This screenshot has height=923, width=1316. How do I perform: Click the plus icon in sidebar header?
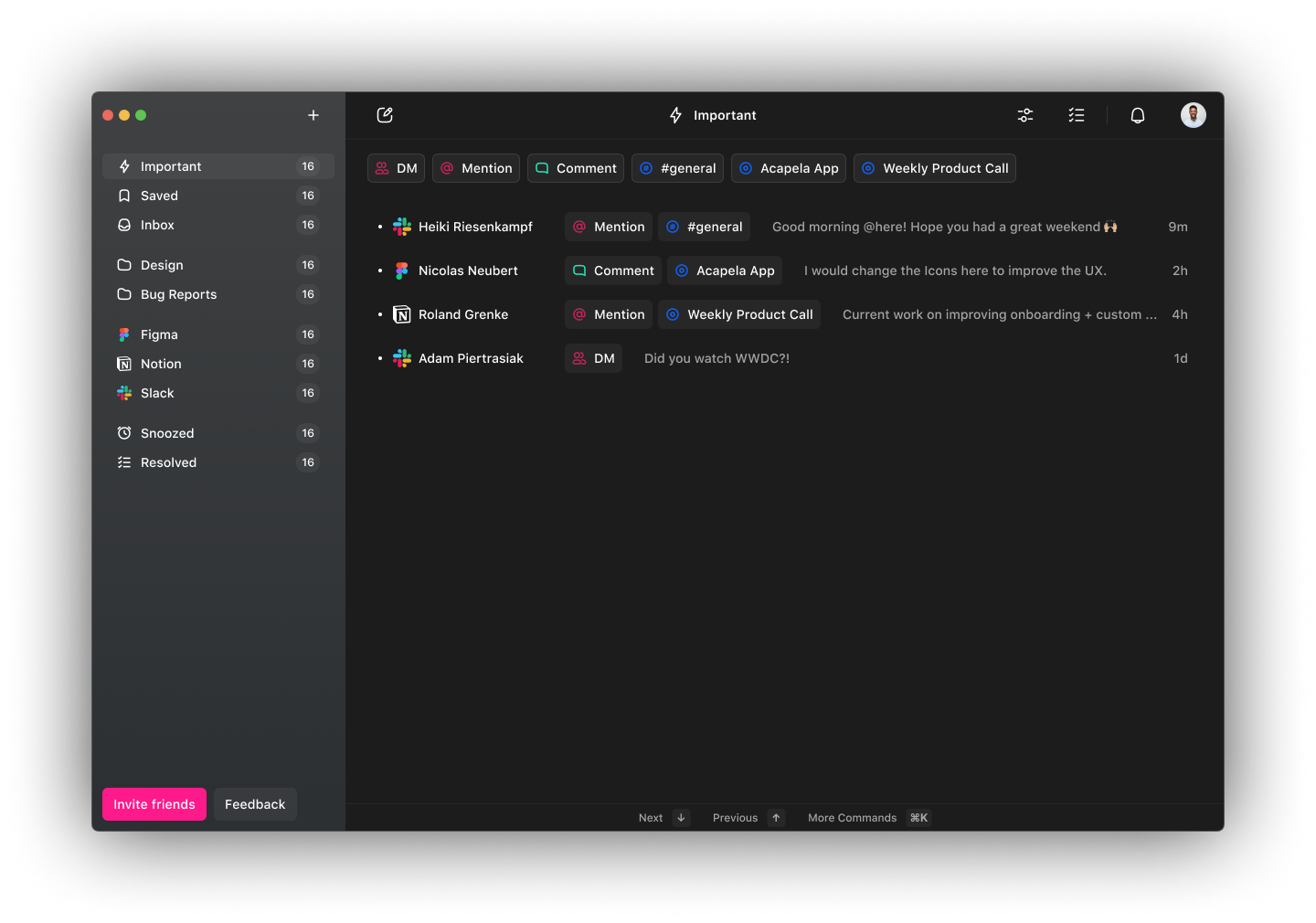pyautogui.click(x=313, y=115)
